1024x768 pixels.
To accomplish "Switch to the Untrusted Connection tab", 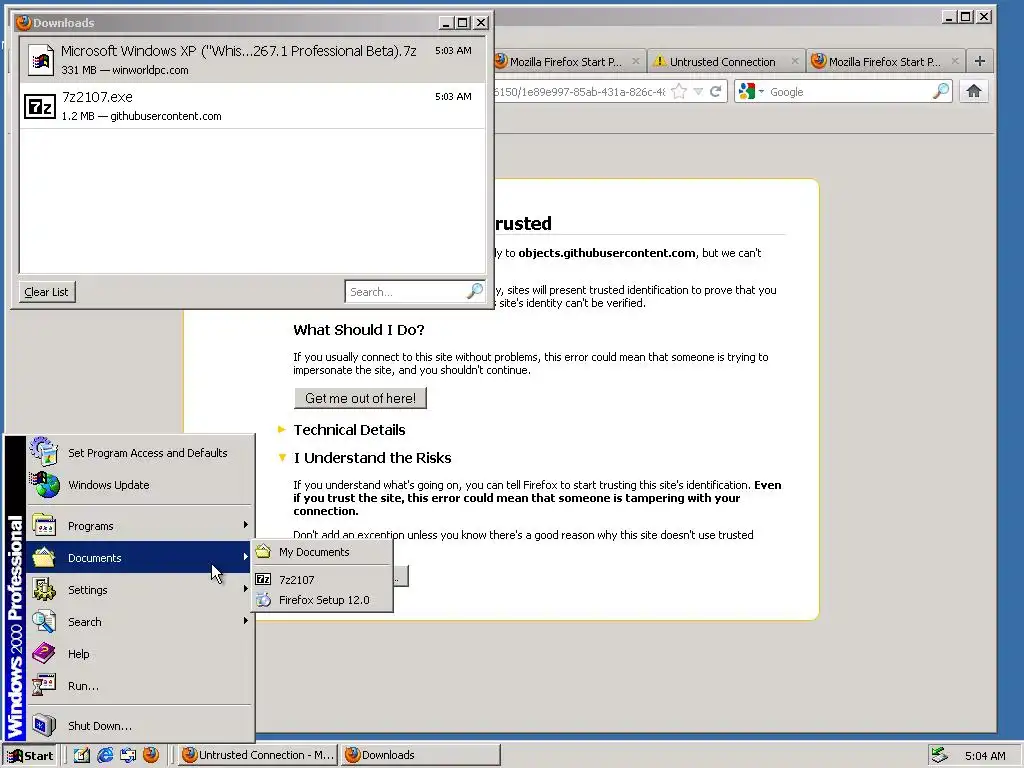I will point(722,61).
